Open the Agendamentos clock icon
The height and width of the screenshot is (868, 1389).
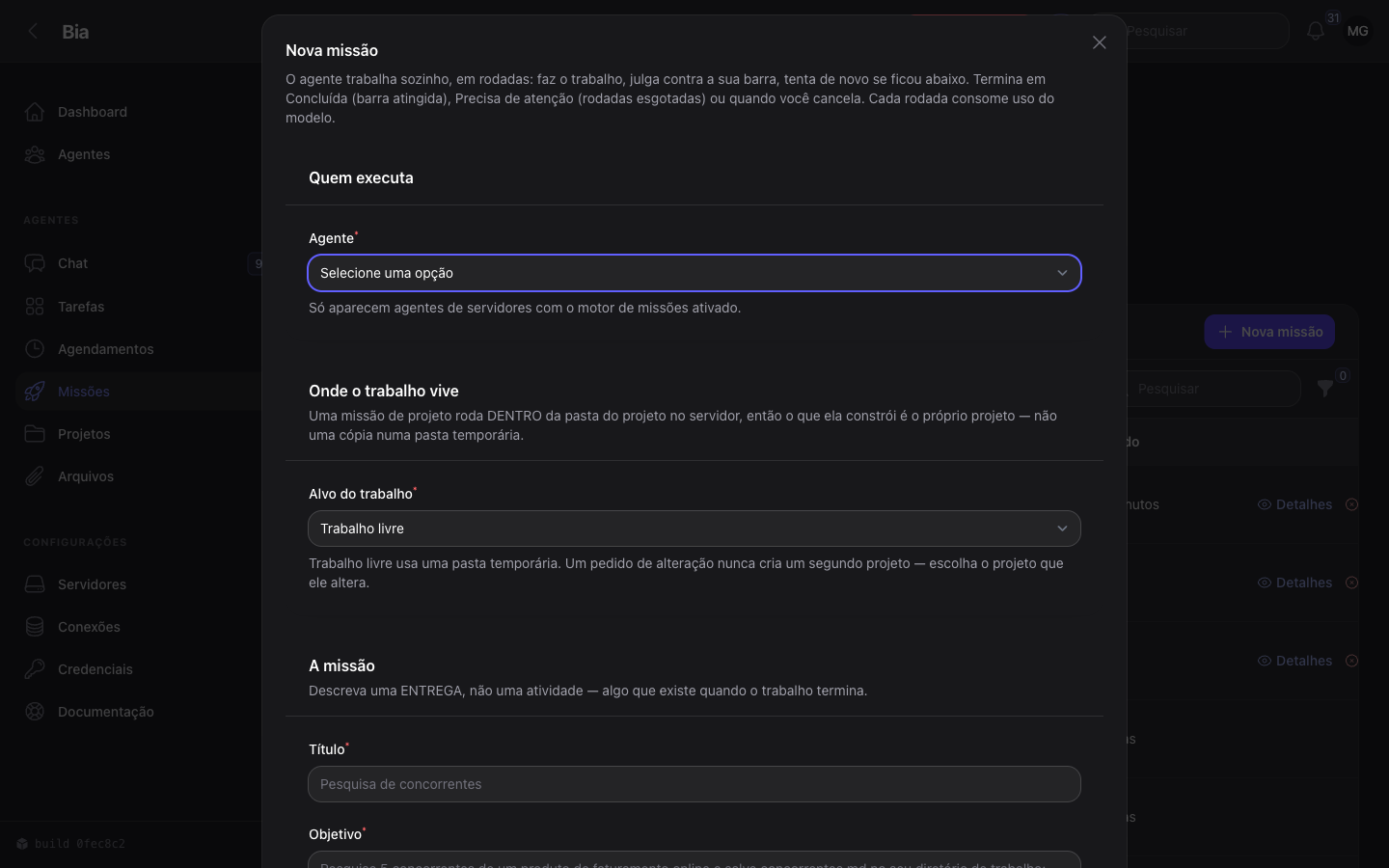pos(35,349)
